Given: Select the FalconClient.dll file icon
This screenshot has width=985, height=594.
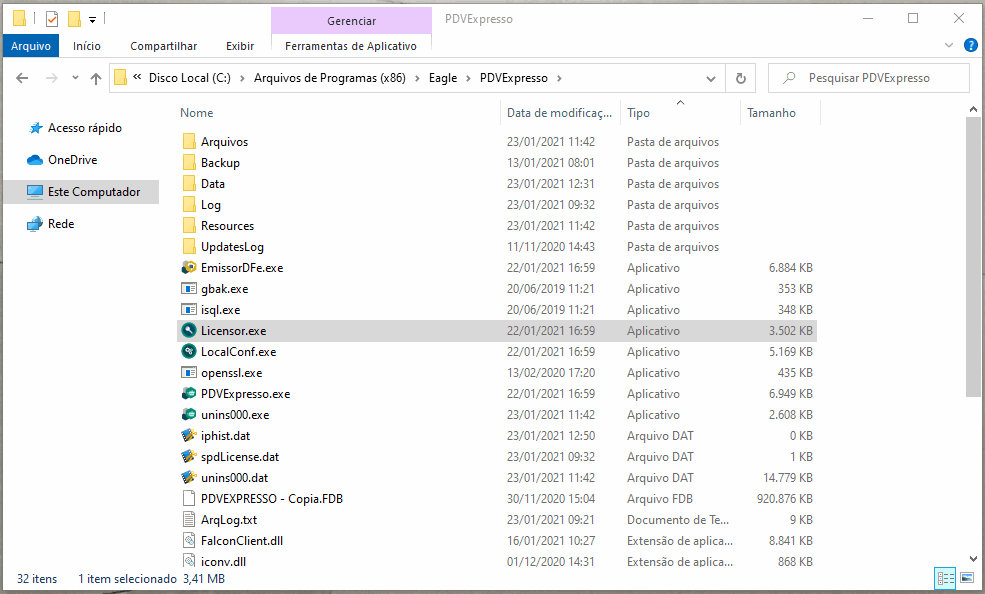Looking at the screenshot, I should [188, 541].
